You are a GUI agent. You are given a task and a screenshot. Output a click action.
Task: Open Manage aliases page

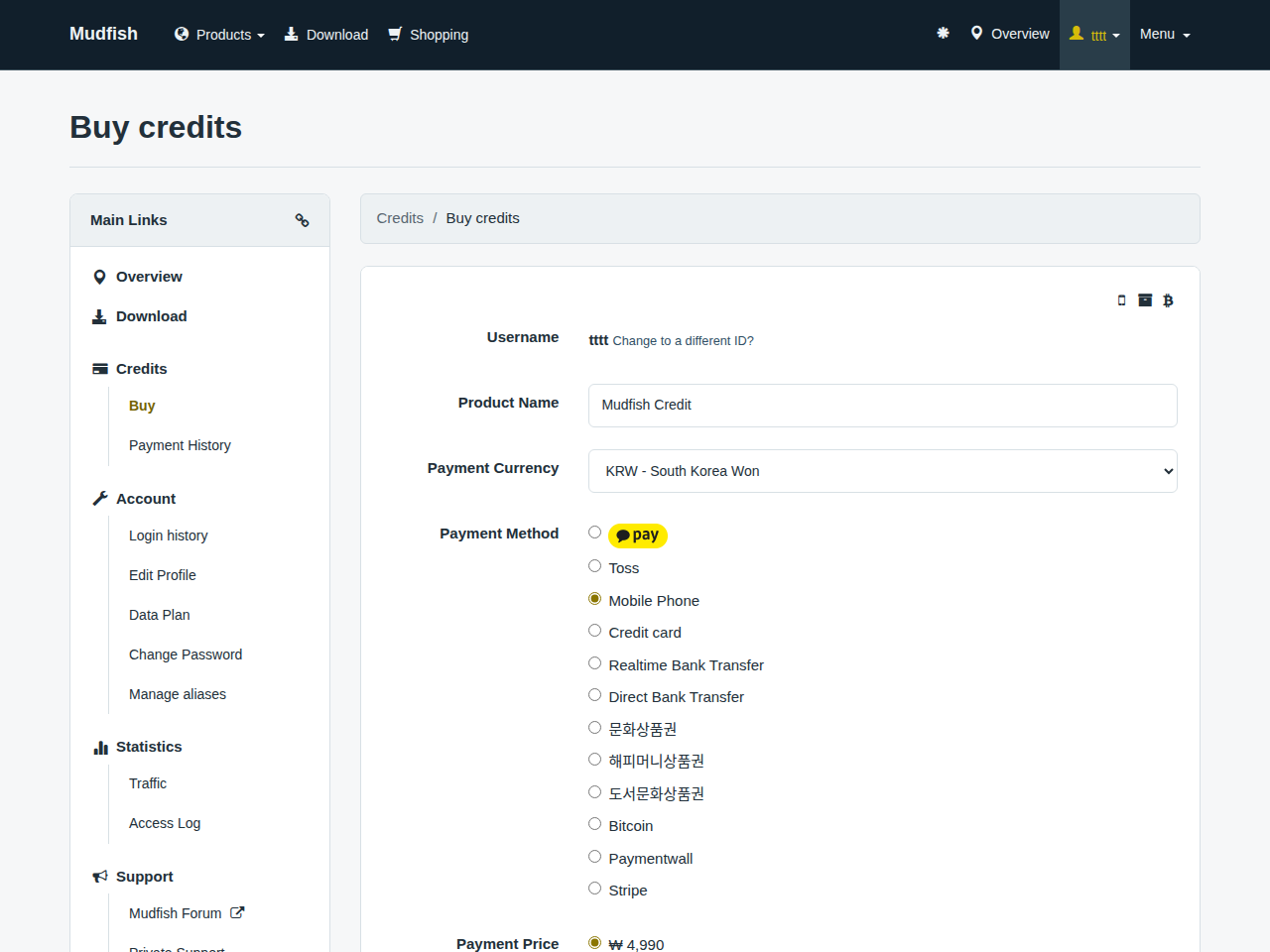tap(178, 694)
